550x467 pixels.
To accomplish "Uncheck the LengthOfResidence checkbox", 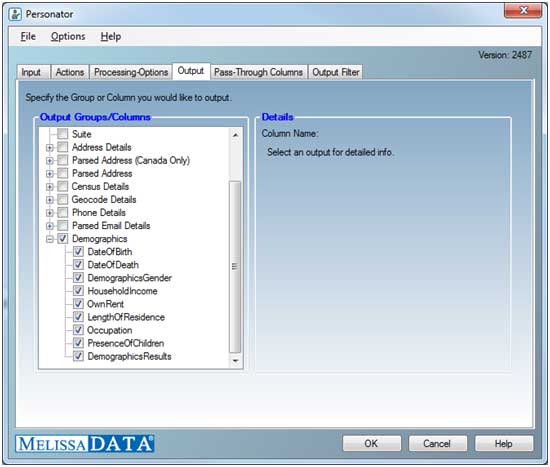I will [x=78, y=317].
